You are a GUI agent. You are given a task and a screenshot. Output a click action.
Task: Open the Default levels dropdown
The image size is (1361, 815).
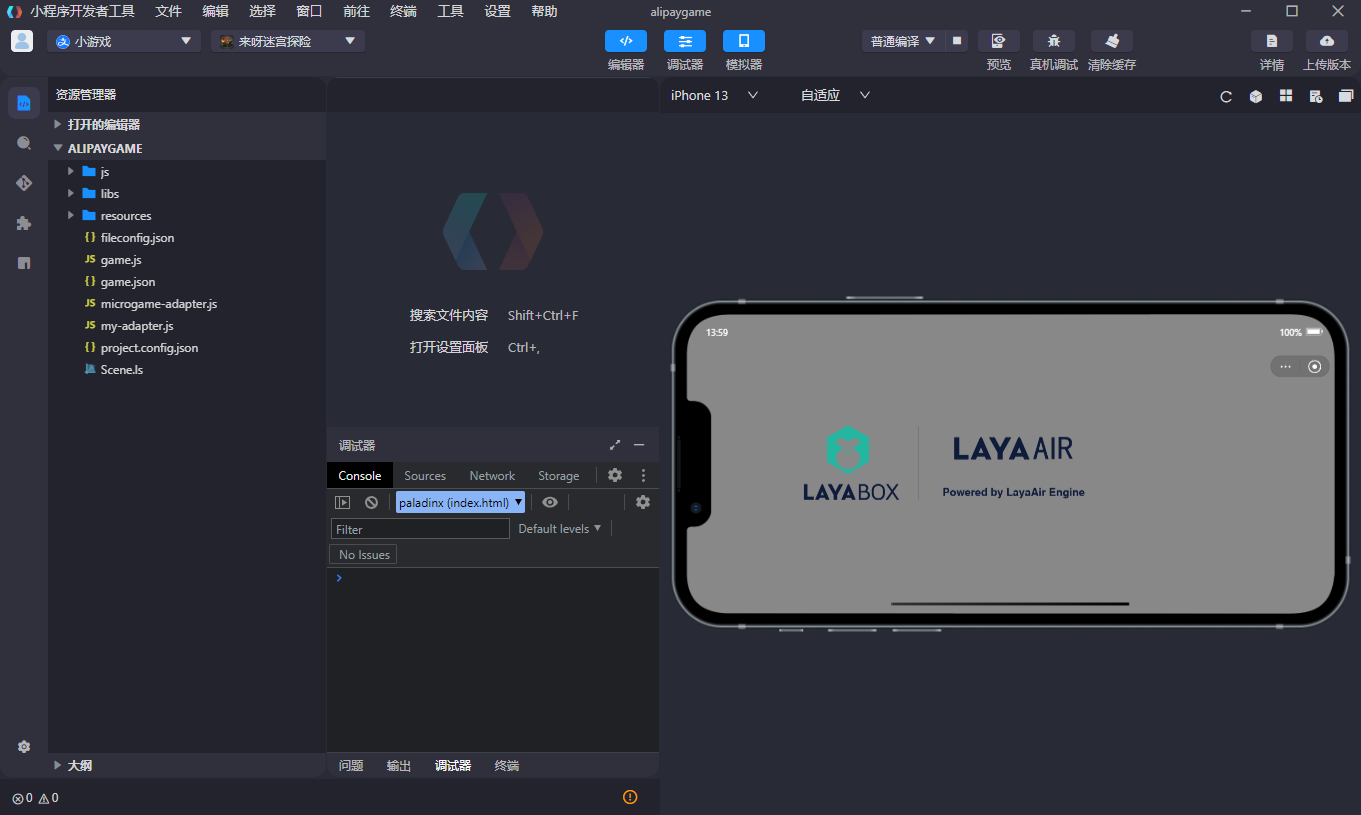[x=559, y=529]
